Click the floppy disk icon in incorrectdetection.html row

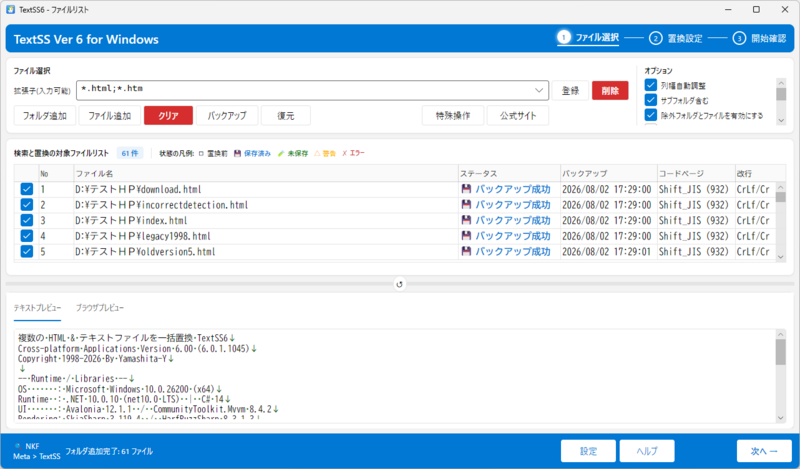(x=466, y=204)
